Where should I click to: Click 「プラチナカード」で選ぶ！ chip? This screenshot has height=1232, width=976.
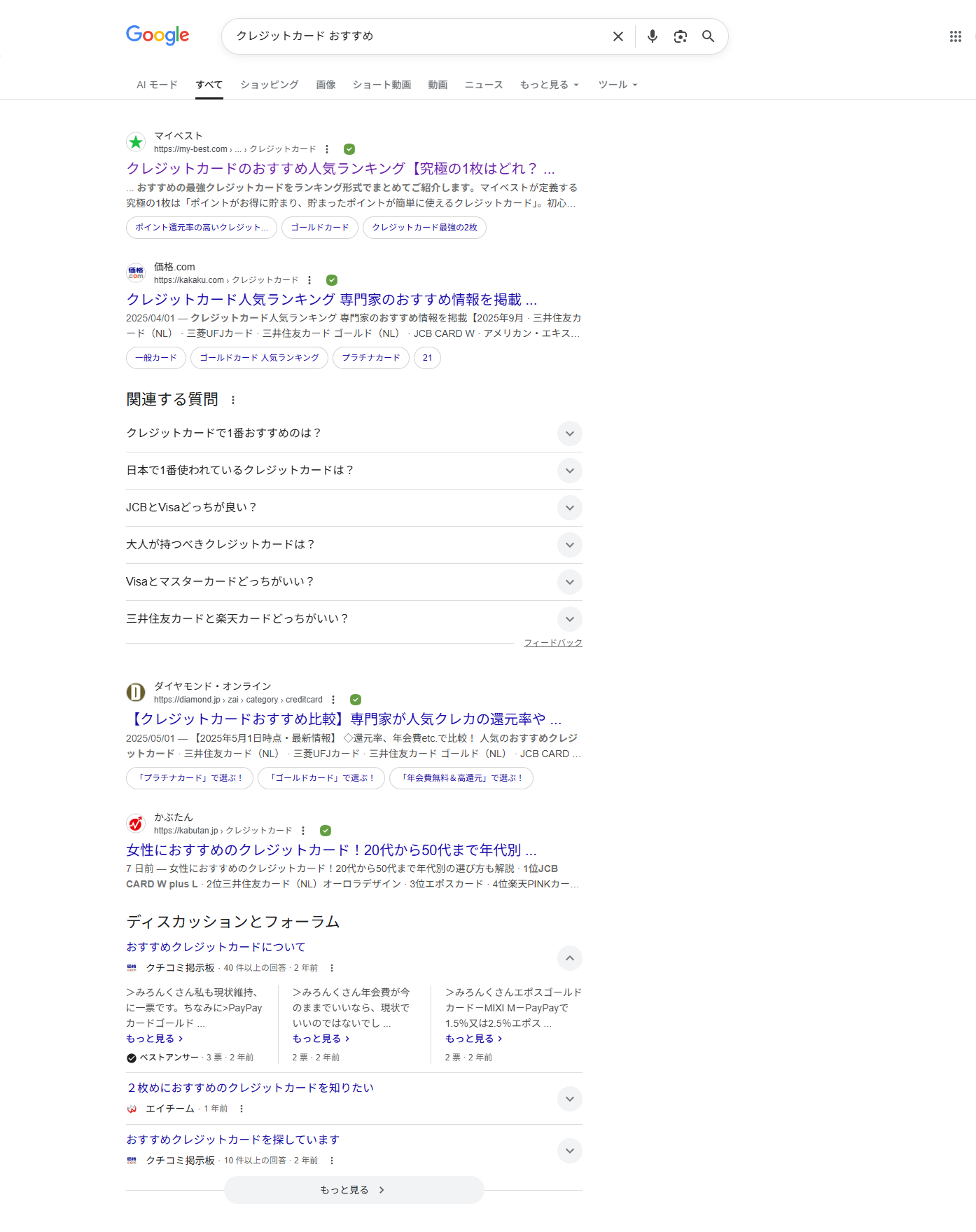click(190, 778)
